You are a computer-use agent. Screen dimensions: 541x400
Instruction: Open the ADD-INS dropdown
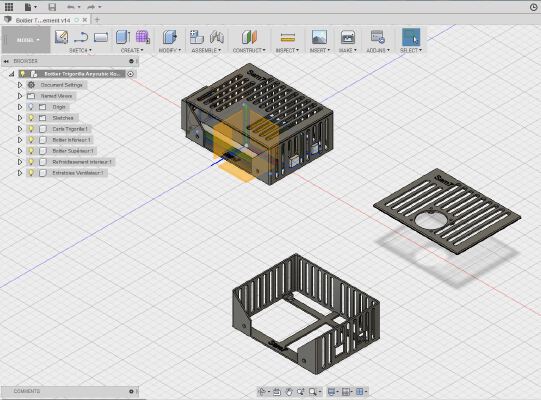(x=378, y=50)
